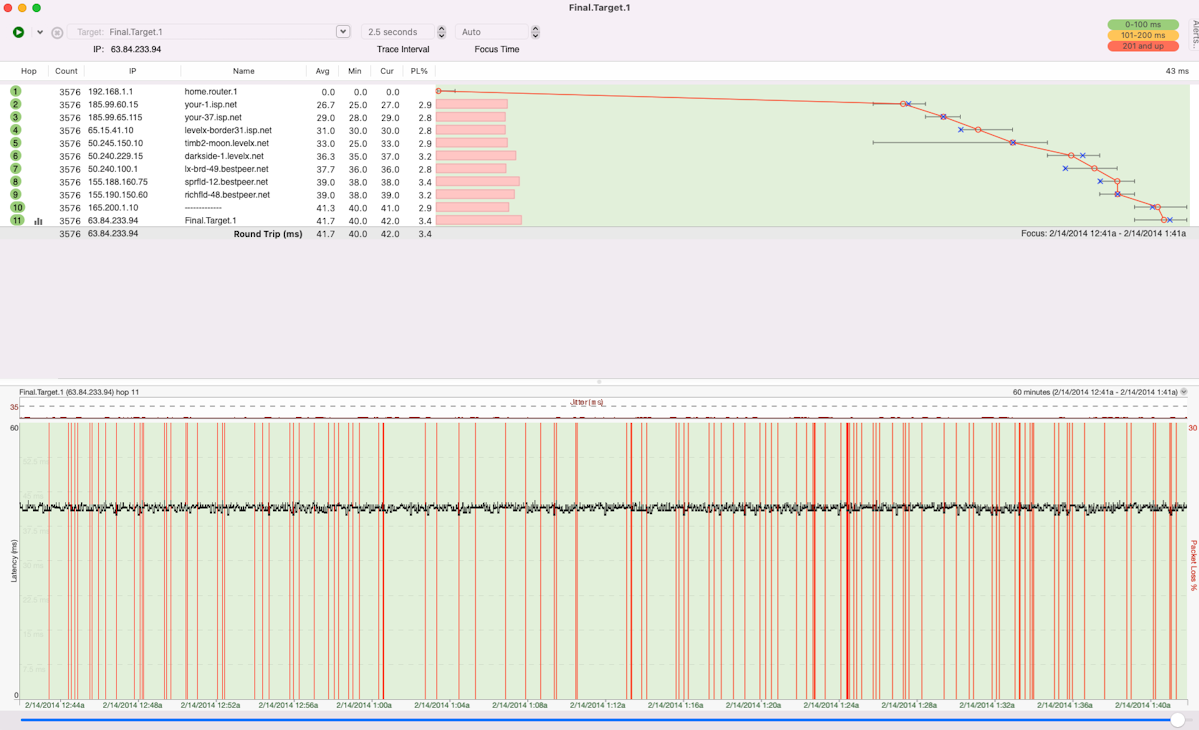1199x730 pixels.
Task: Click the hop 10 green number badge
Action: coord(17,208)
